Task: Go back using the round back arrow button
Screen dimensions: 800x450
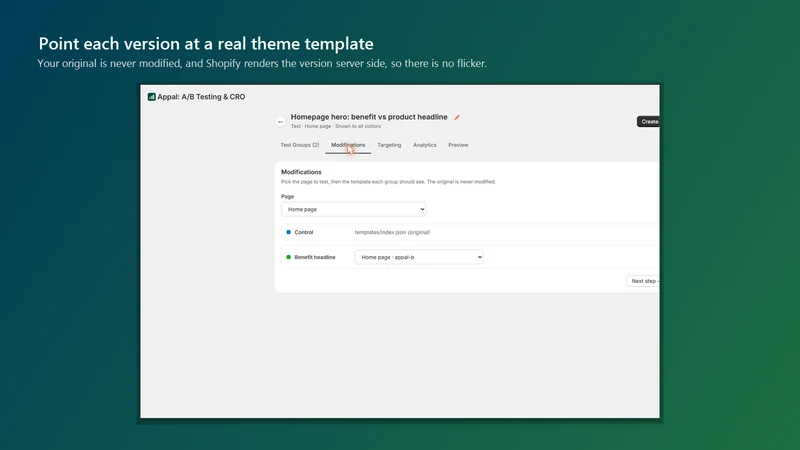Action: (x=280, y=122)
